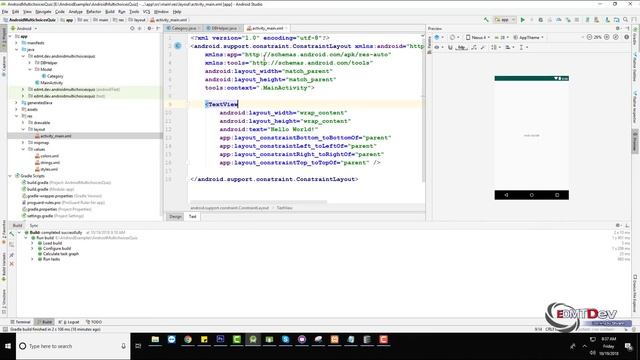Open the Sync tab in build panel
This screenshot has width=640, height=360.
pyautogui.click(x=33, y=225)
